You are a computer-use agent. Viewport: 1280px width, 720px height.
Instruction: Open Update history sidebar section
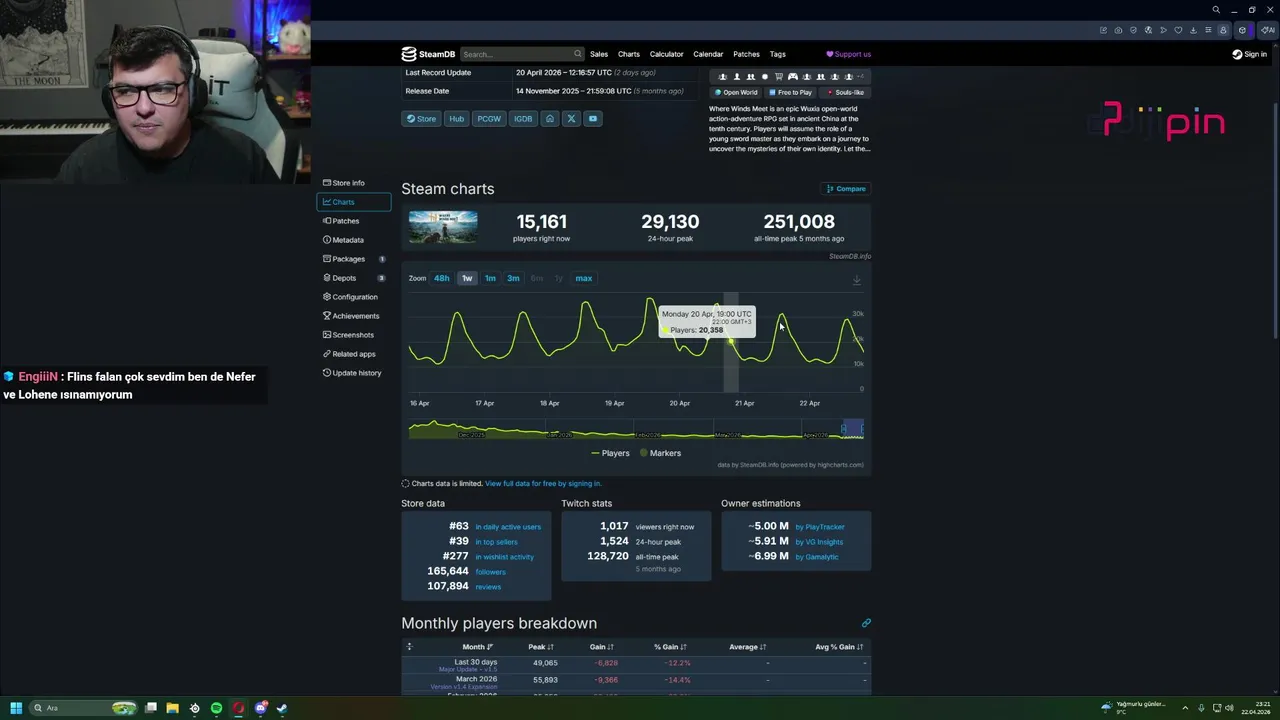click(x=352, y=373)
